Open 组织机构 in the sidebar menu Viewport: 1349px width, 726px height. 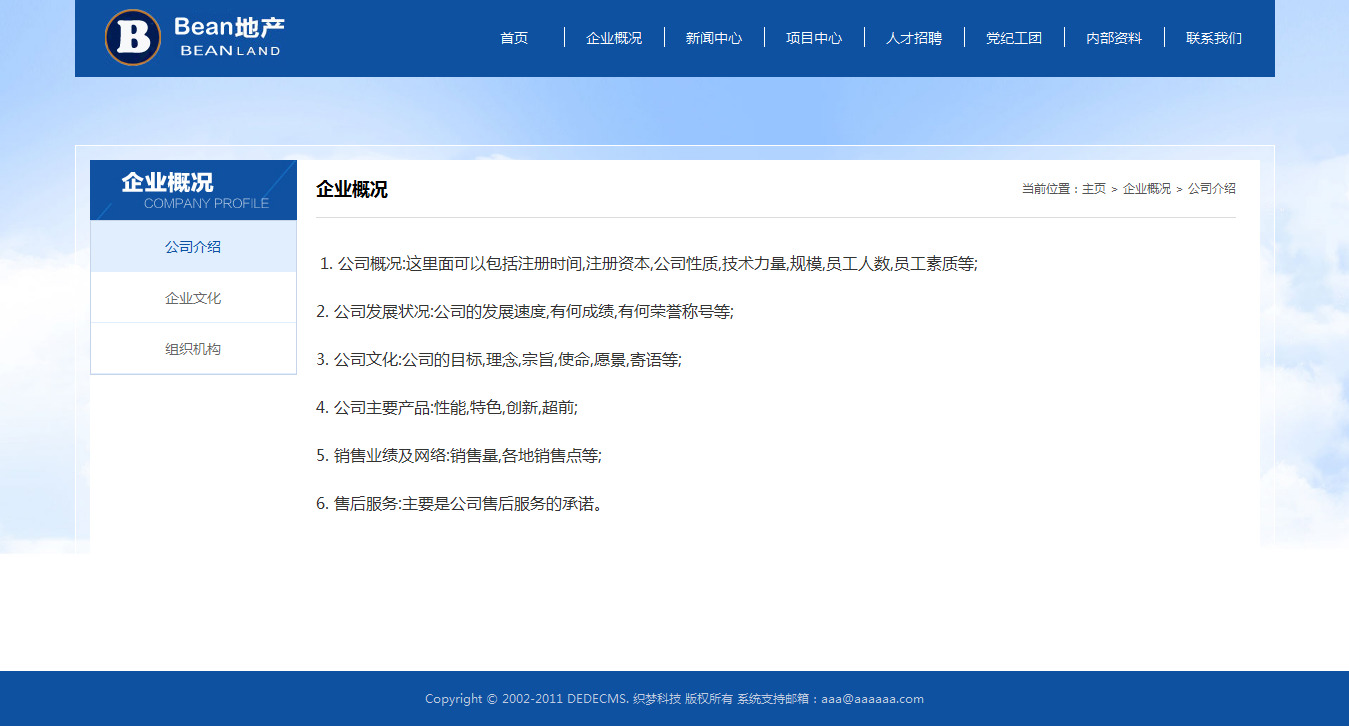click(193, 349)
